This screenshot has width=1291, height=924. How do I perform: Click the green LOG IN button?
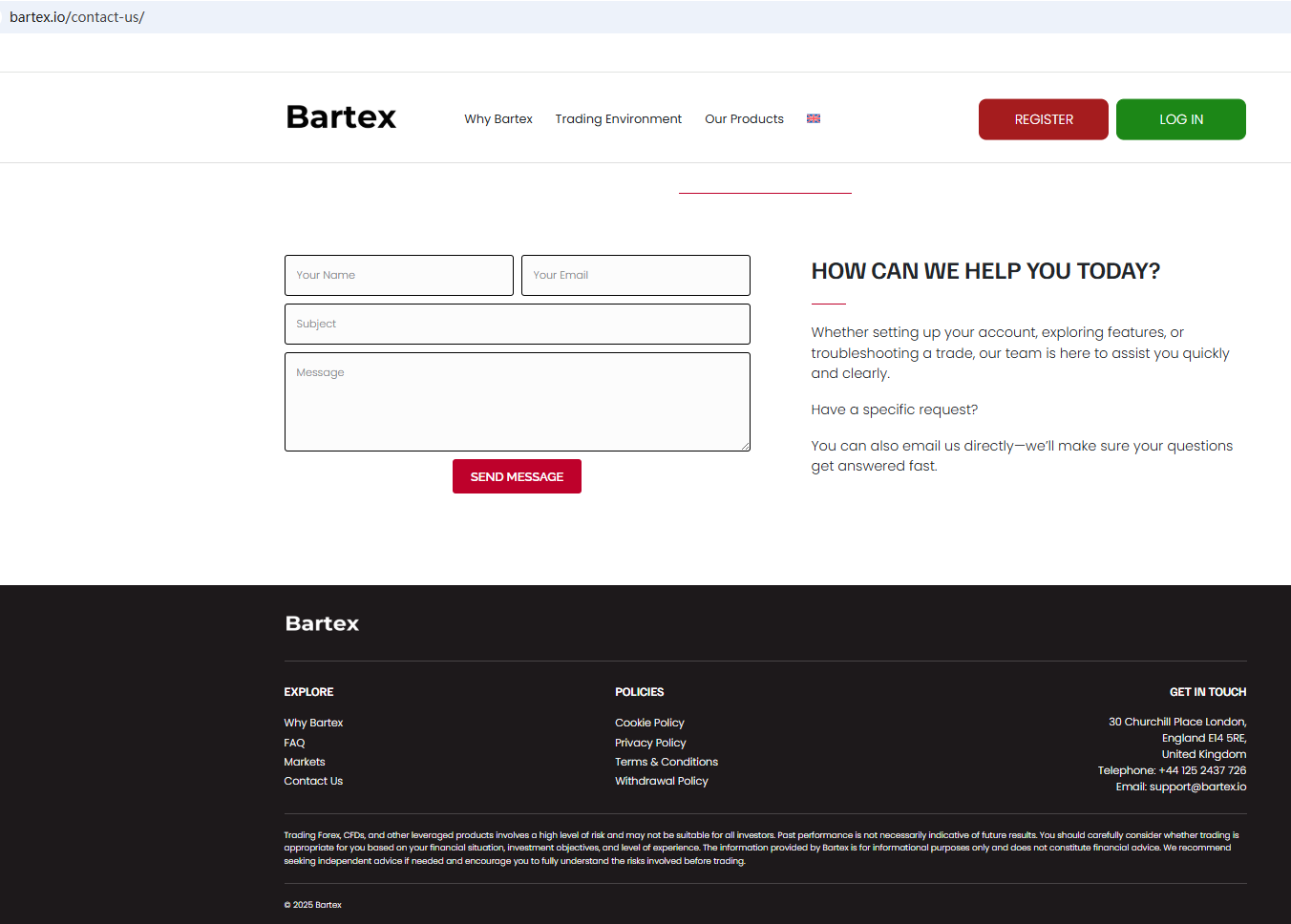[1181, 119]
